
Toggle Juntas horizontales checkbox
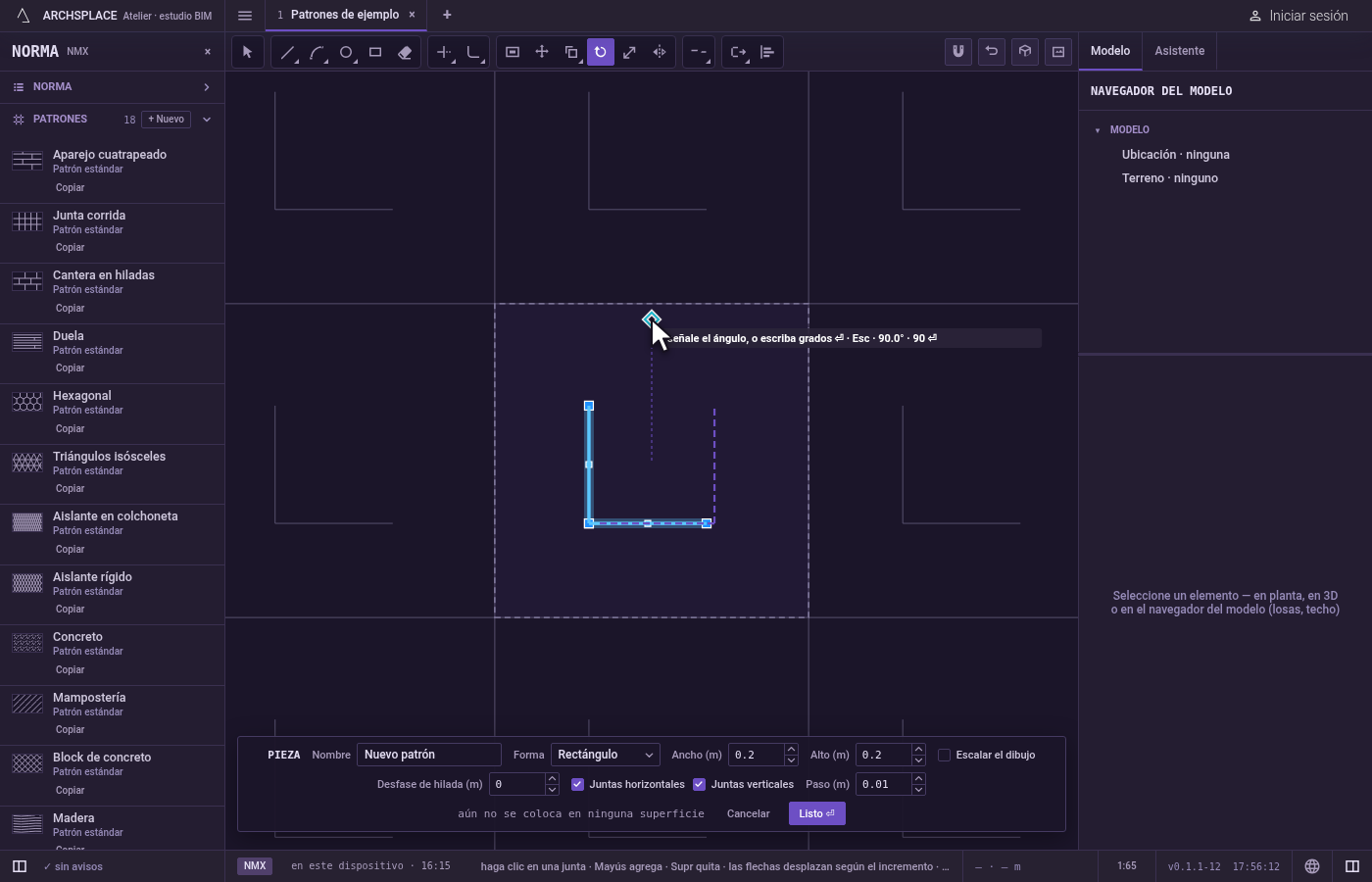[577, 784]
